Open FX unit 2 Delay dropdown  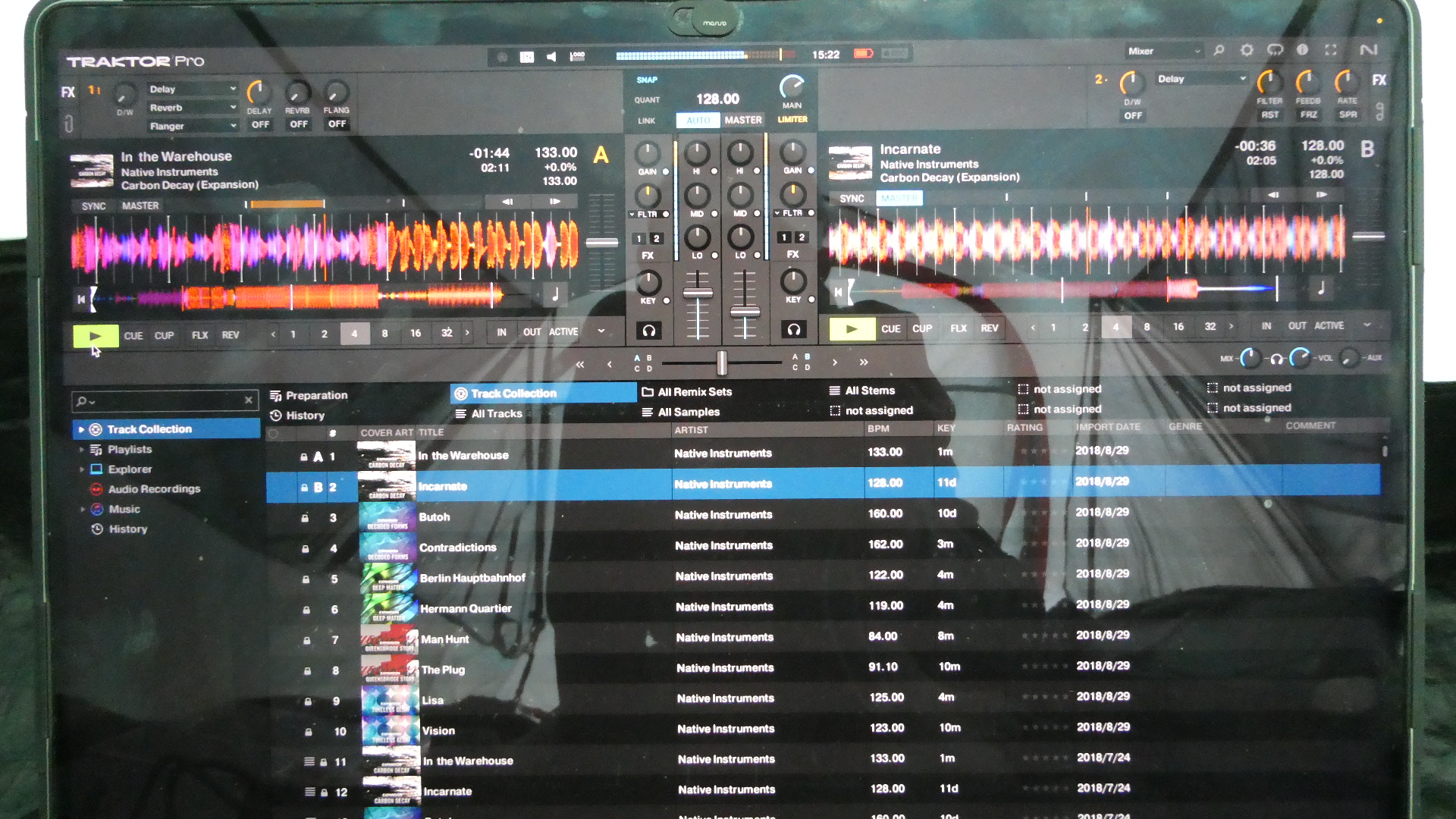pyautogui.click(x=1202, y=79)
